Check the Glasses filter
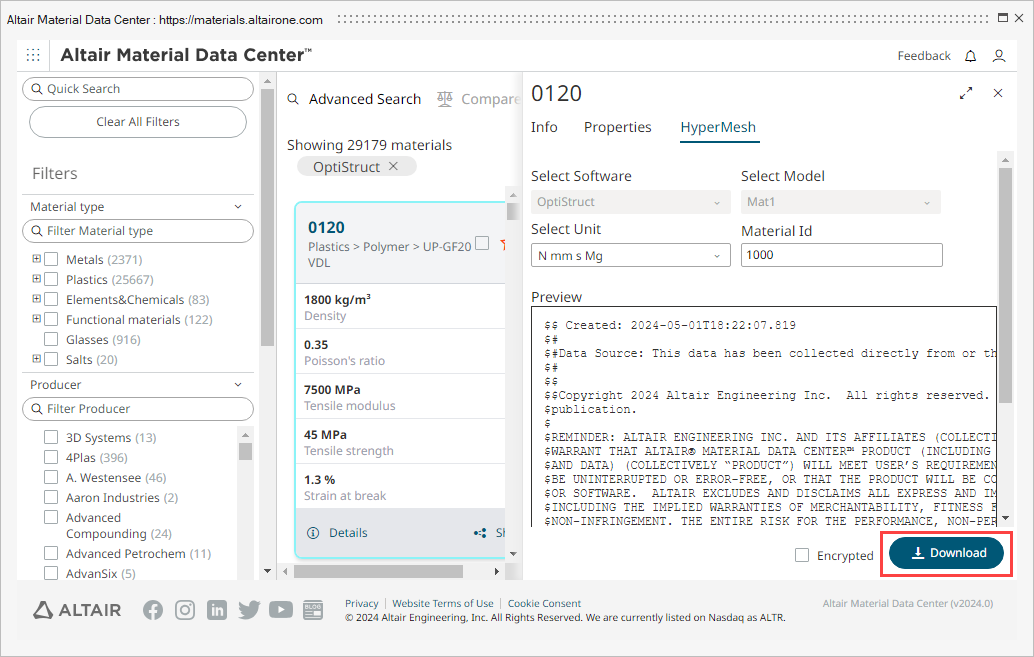This screenshot has height=657, width=1034. pos(51,339)
